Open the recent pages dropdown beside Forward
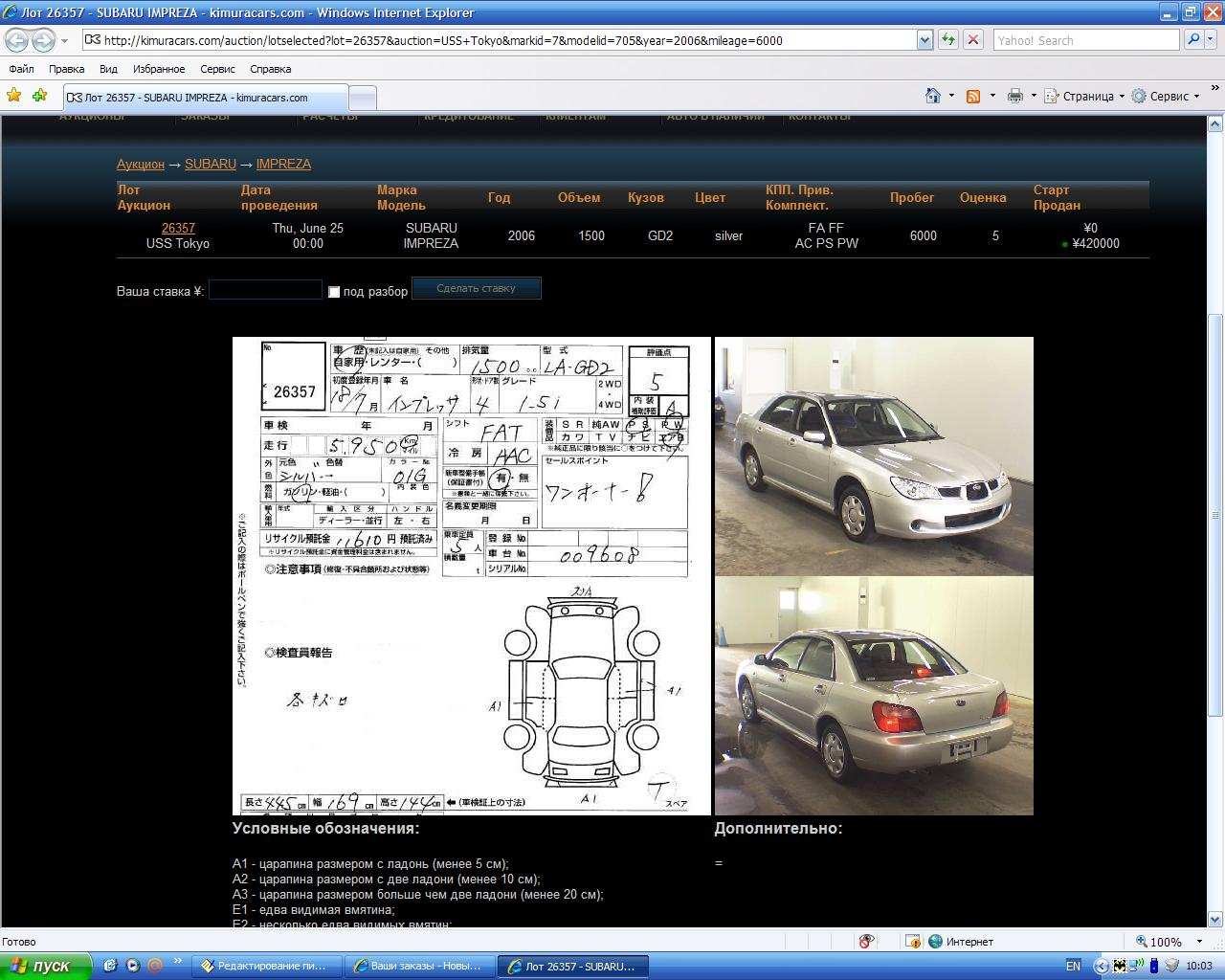 coord(64,40)
